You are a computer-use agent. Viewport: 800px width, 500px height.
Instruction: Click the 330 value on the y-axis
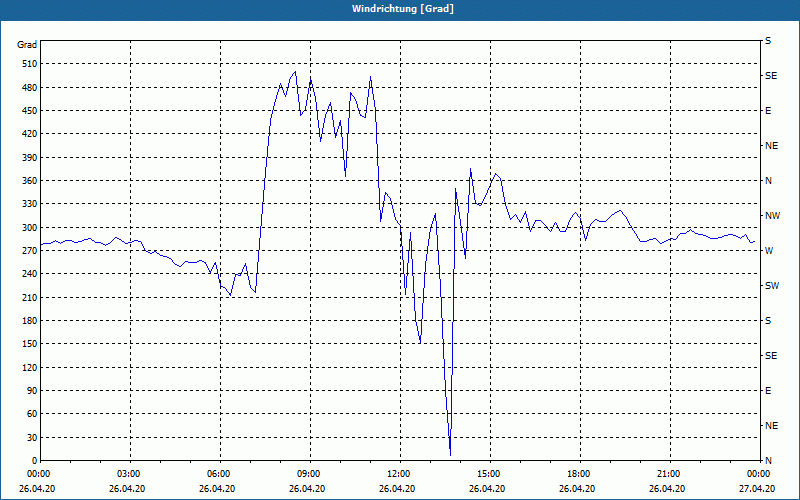coord(30,204)
